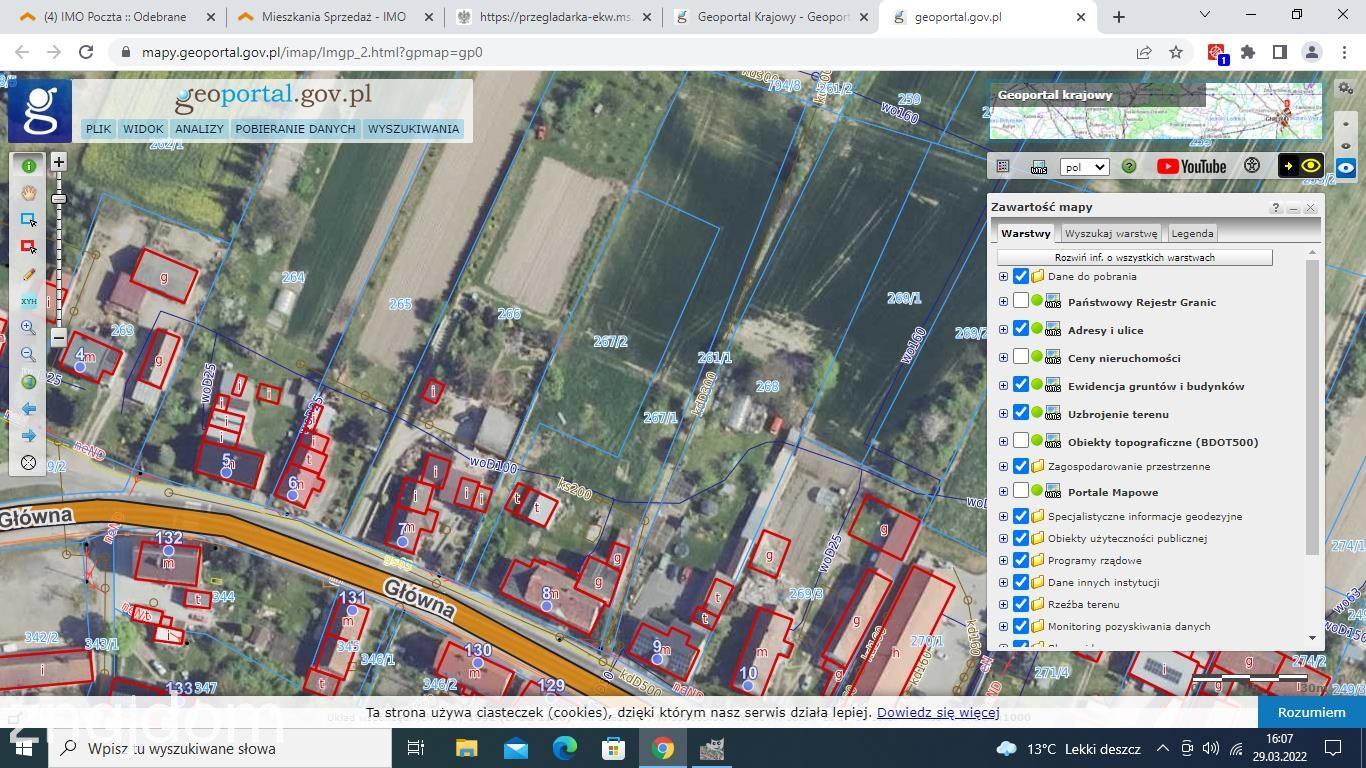Click the zoom slider plus button

(59, 162)
